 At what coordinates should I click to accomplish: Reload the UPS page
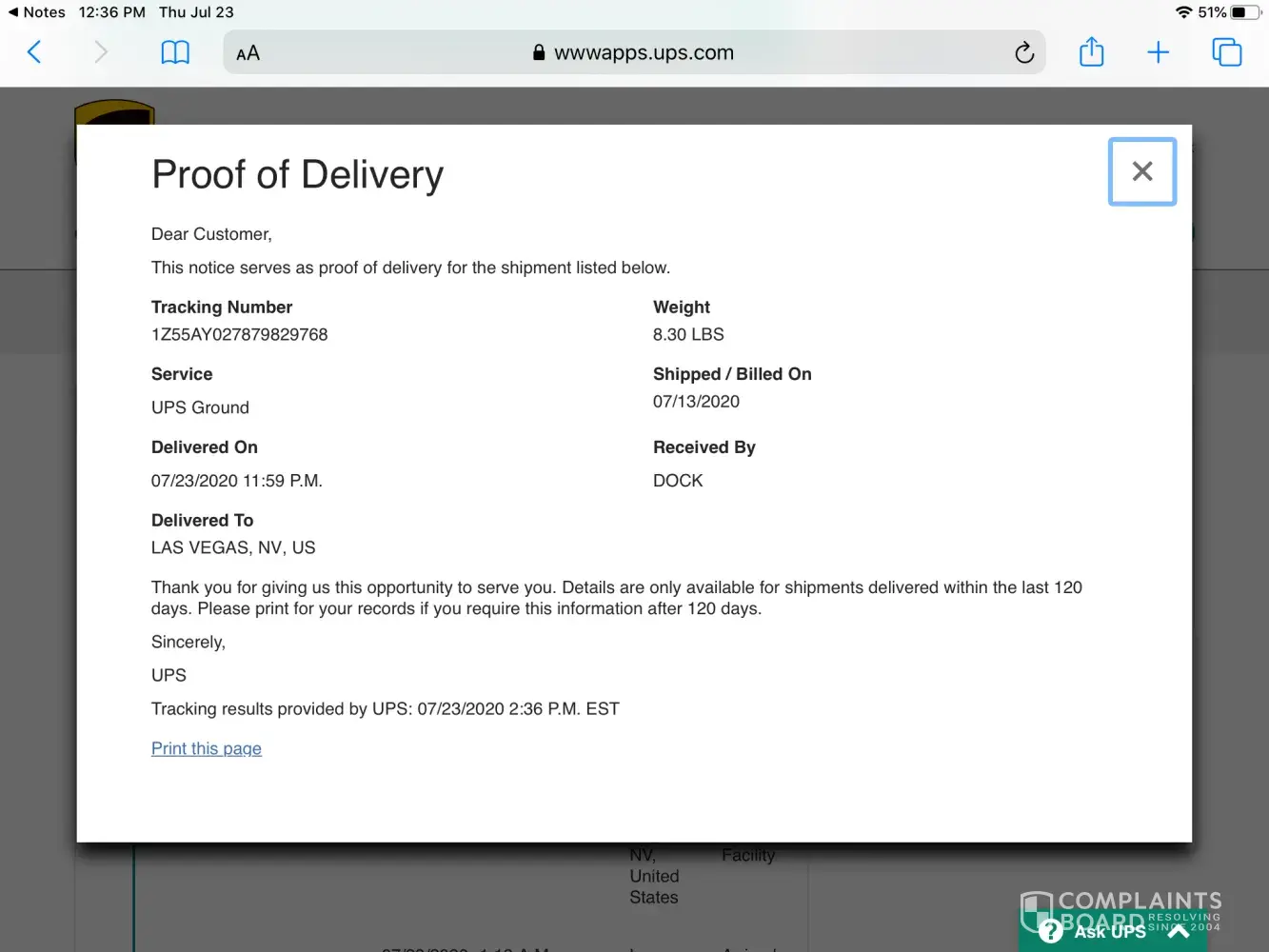pyautogui.click(x=1023, y=53)
